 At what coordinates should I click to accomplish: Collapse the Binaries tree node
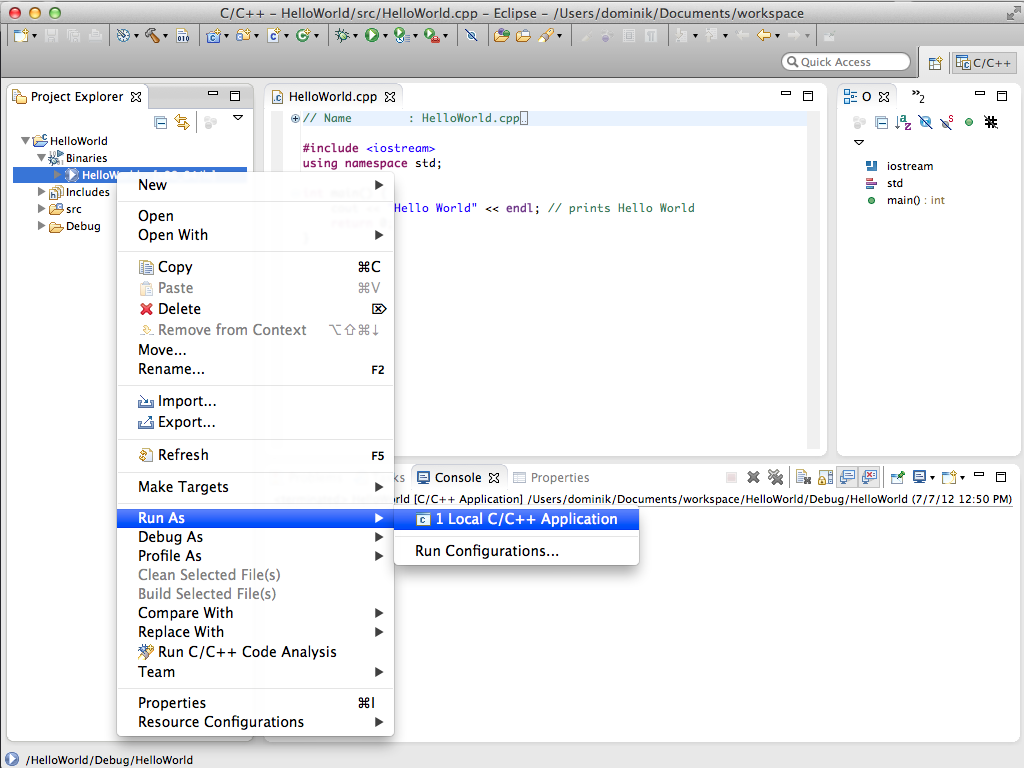[41, 157]
